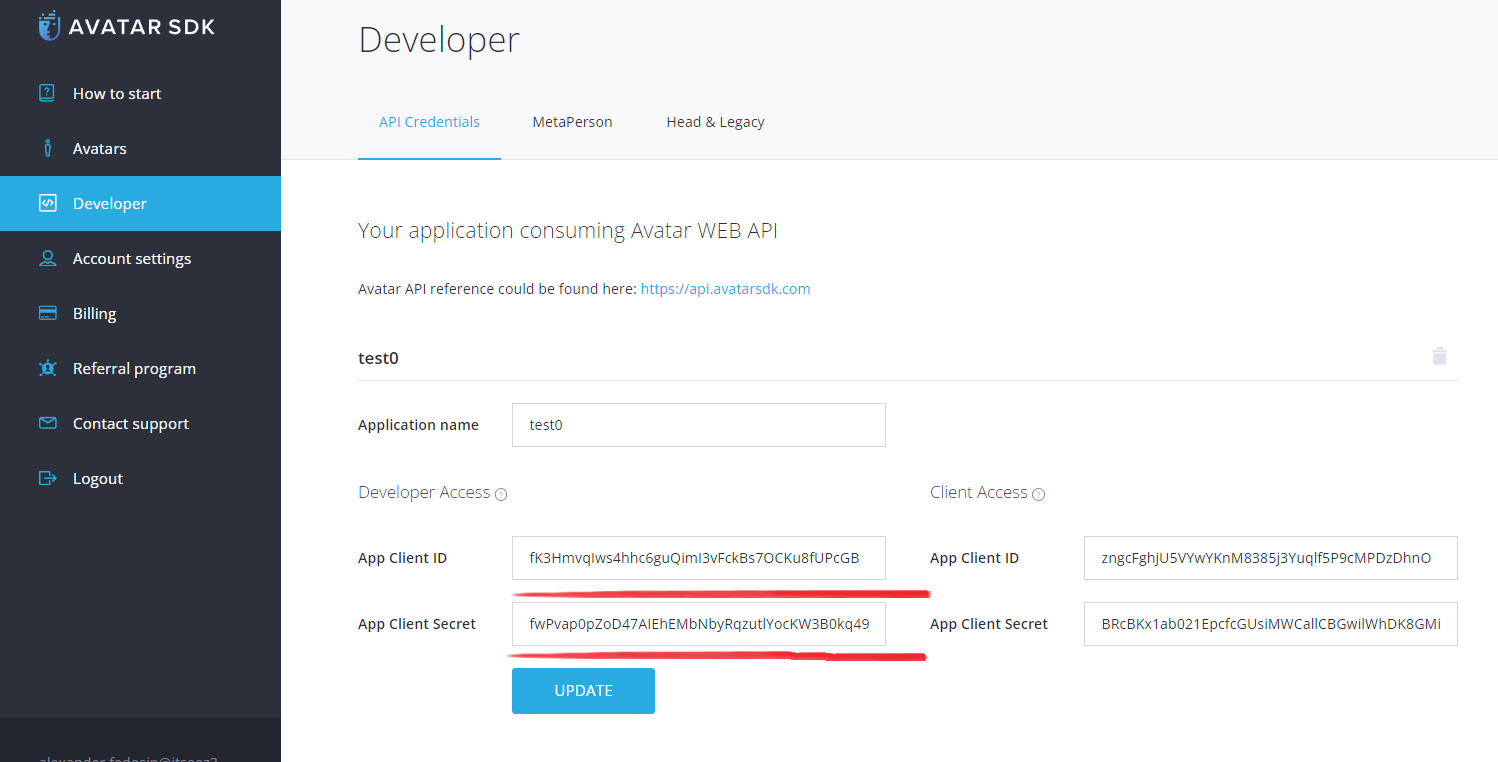Image resolution: width=1498 pixels, height=762 pixels.
Task: Click the Contact support envelope icon
Action: click(47, 423)
